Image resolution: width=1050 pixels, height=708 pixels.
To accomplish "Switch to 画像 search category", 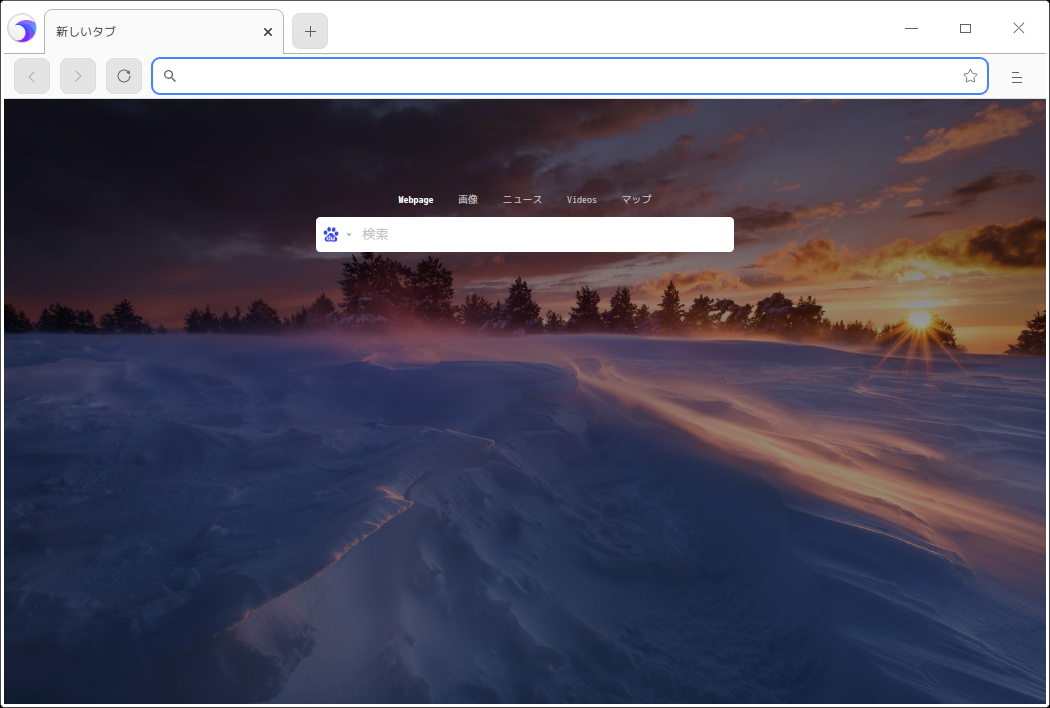I will click(x=468, y=200).
